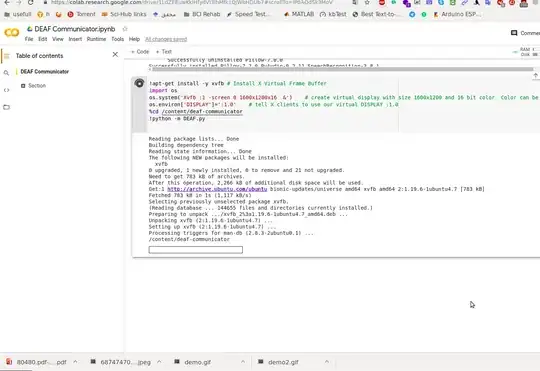The width and height of the screenshot is (540, 371).
Task: Reload the browser page
Action: click(x=31, y=2)
